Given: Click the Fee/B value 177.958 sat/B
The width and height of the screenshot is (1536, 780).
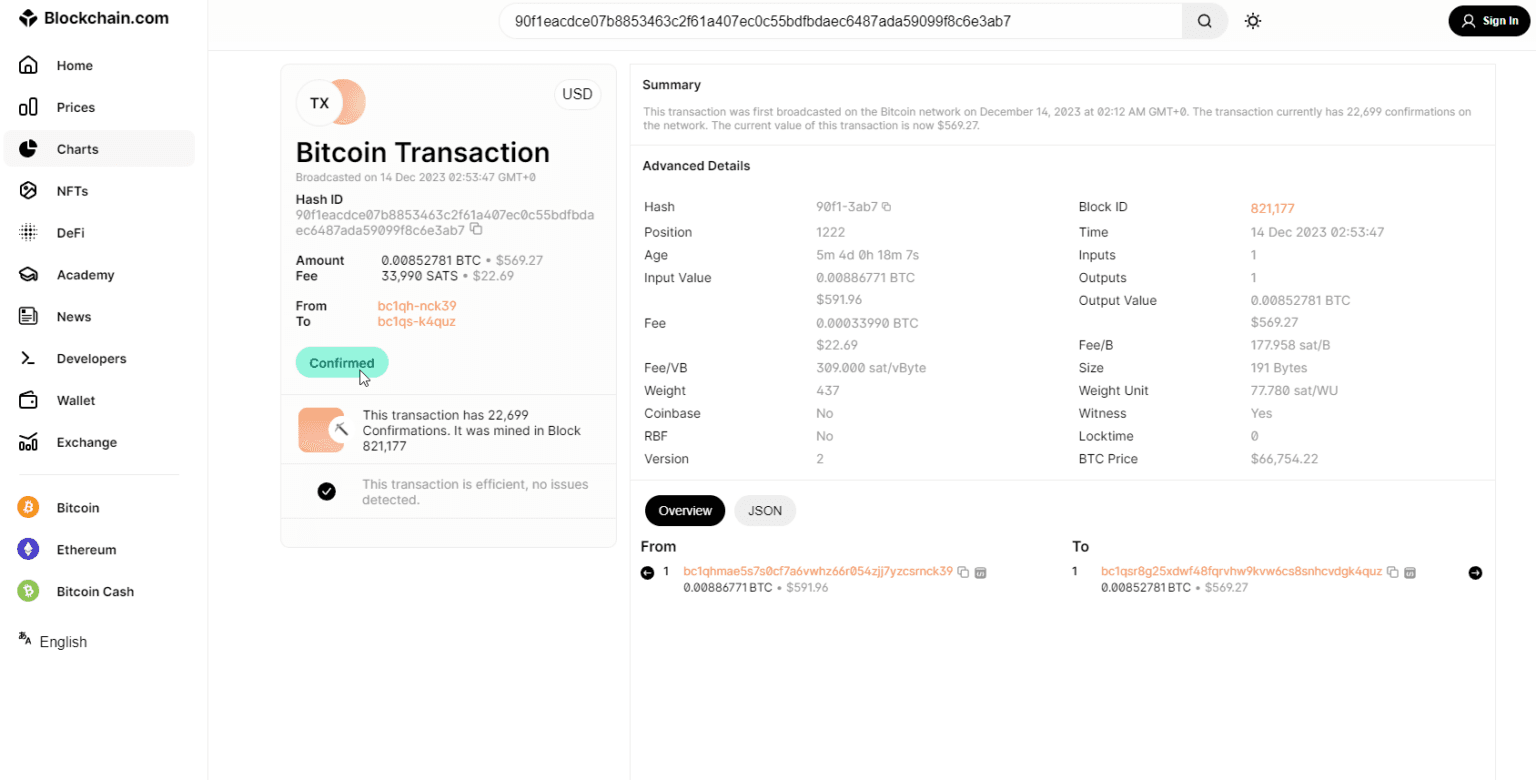Looking at the screenshot, I should click(1290, 345).
